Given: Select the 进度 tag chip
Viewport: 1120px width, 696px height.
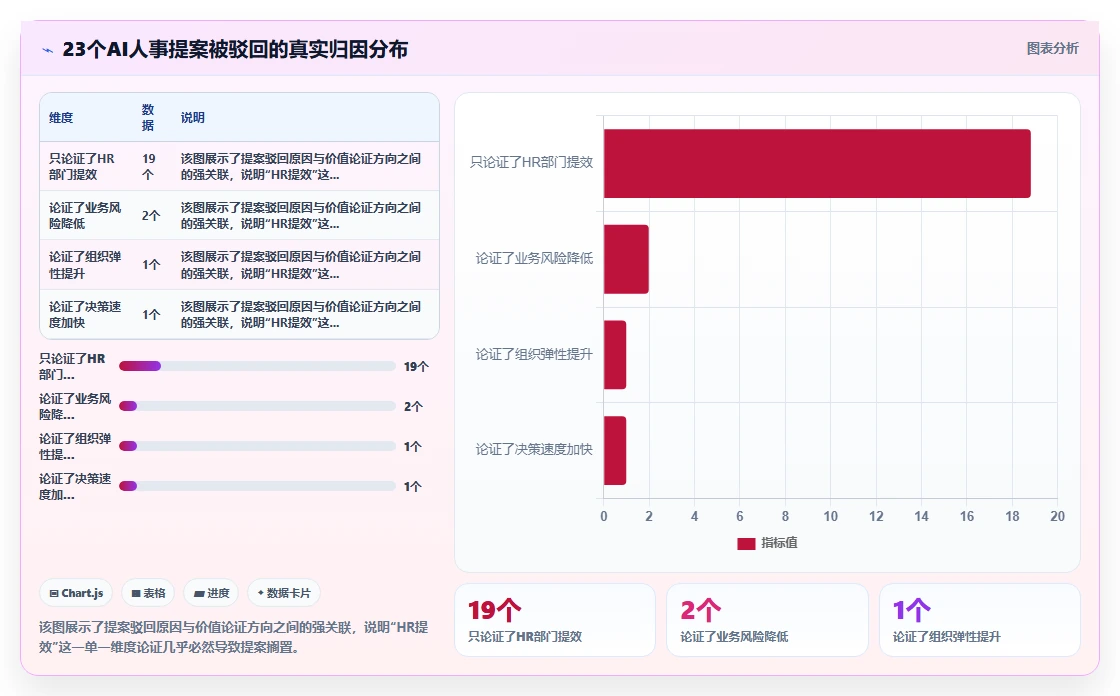Looking at the screenshot, I should pyautogui.click(x=211, y=593).
